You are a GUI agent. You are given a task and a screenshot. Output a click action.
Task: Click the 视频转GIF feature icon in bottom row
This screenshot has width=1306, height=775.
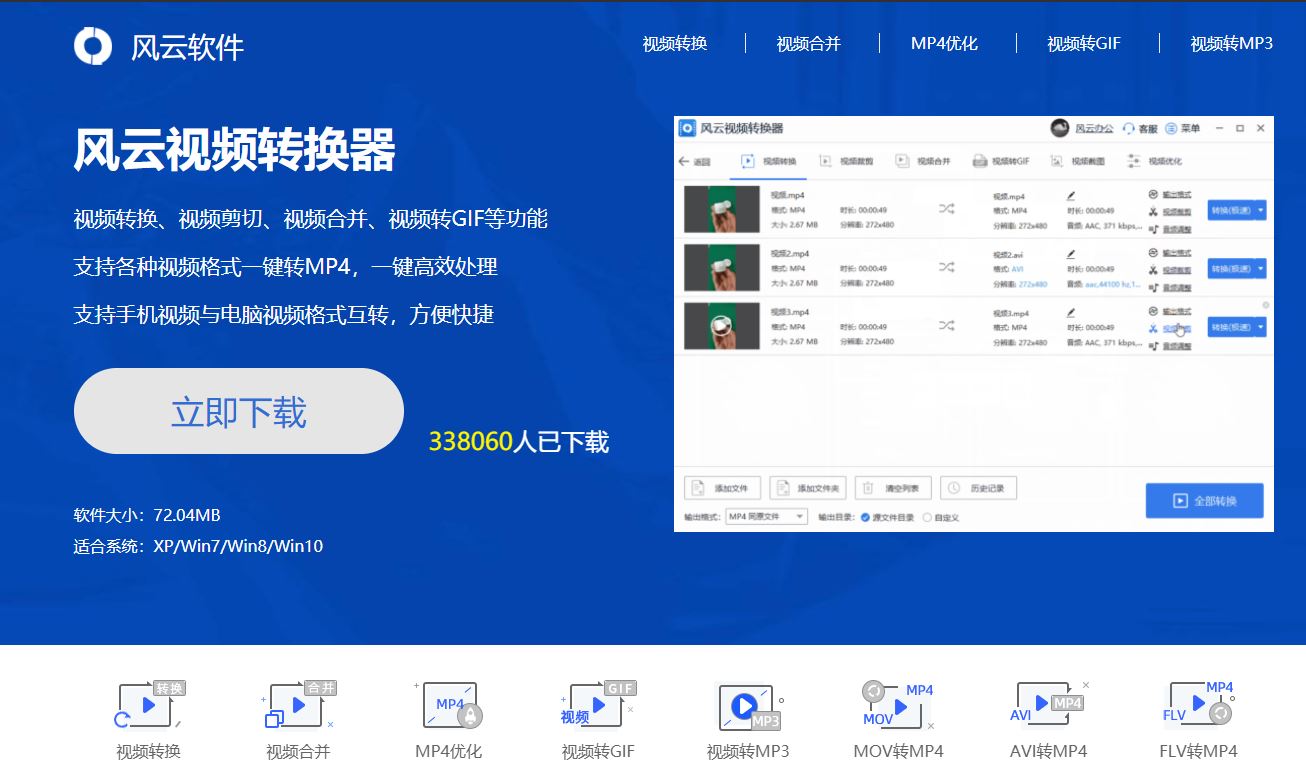598,706
